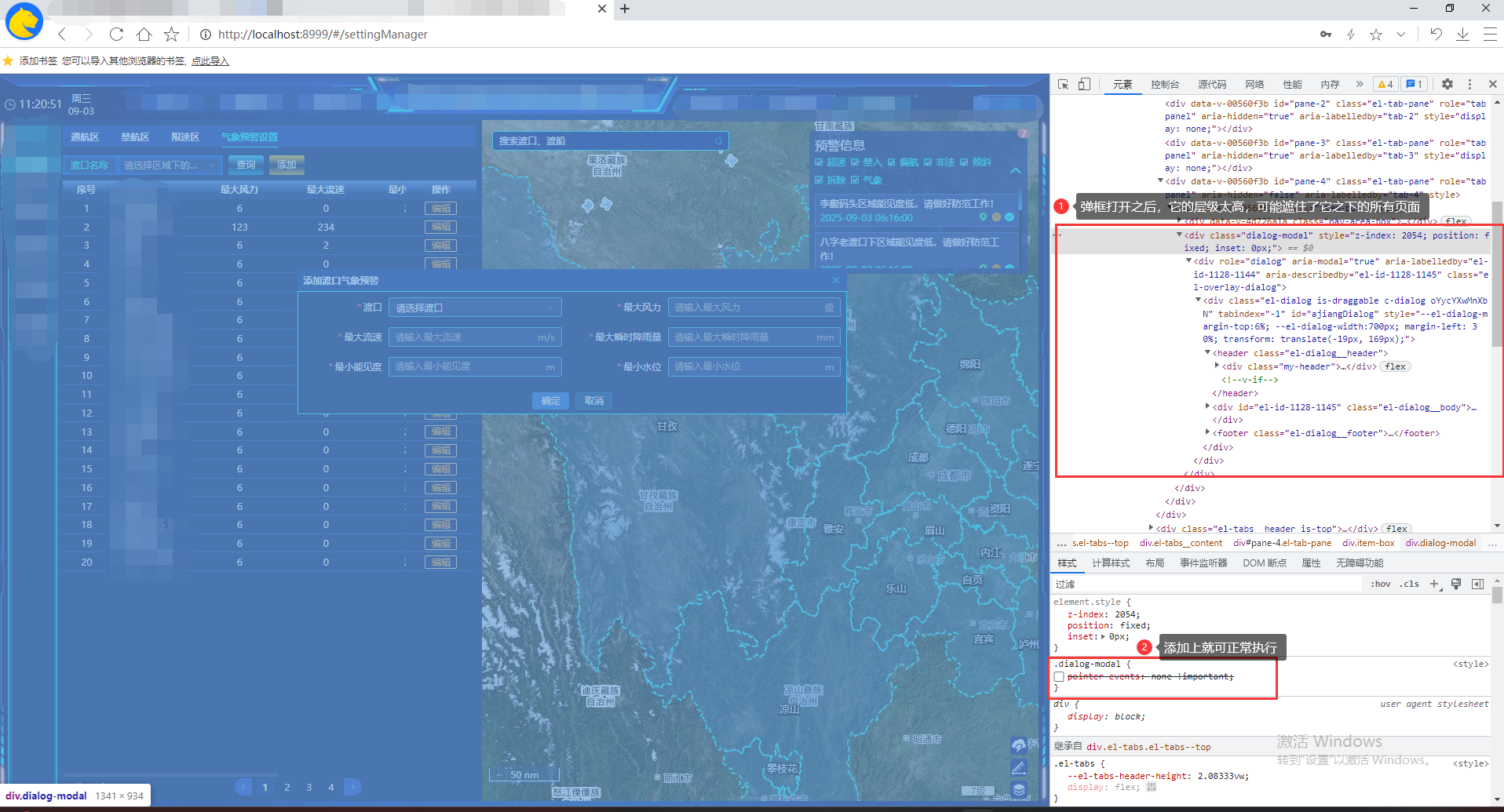Toggle the 拆除 alert checkbox
Image resolution: width=1504 pixels, height=812 pixels.
pos(819,180)
